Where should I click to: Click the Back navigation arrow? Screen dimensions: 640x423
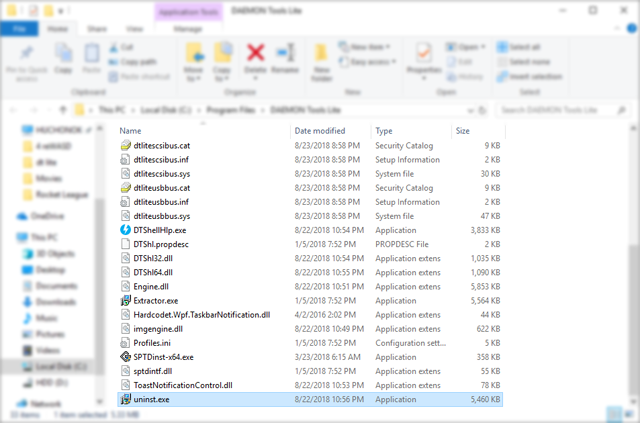(13, 110)
